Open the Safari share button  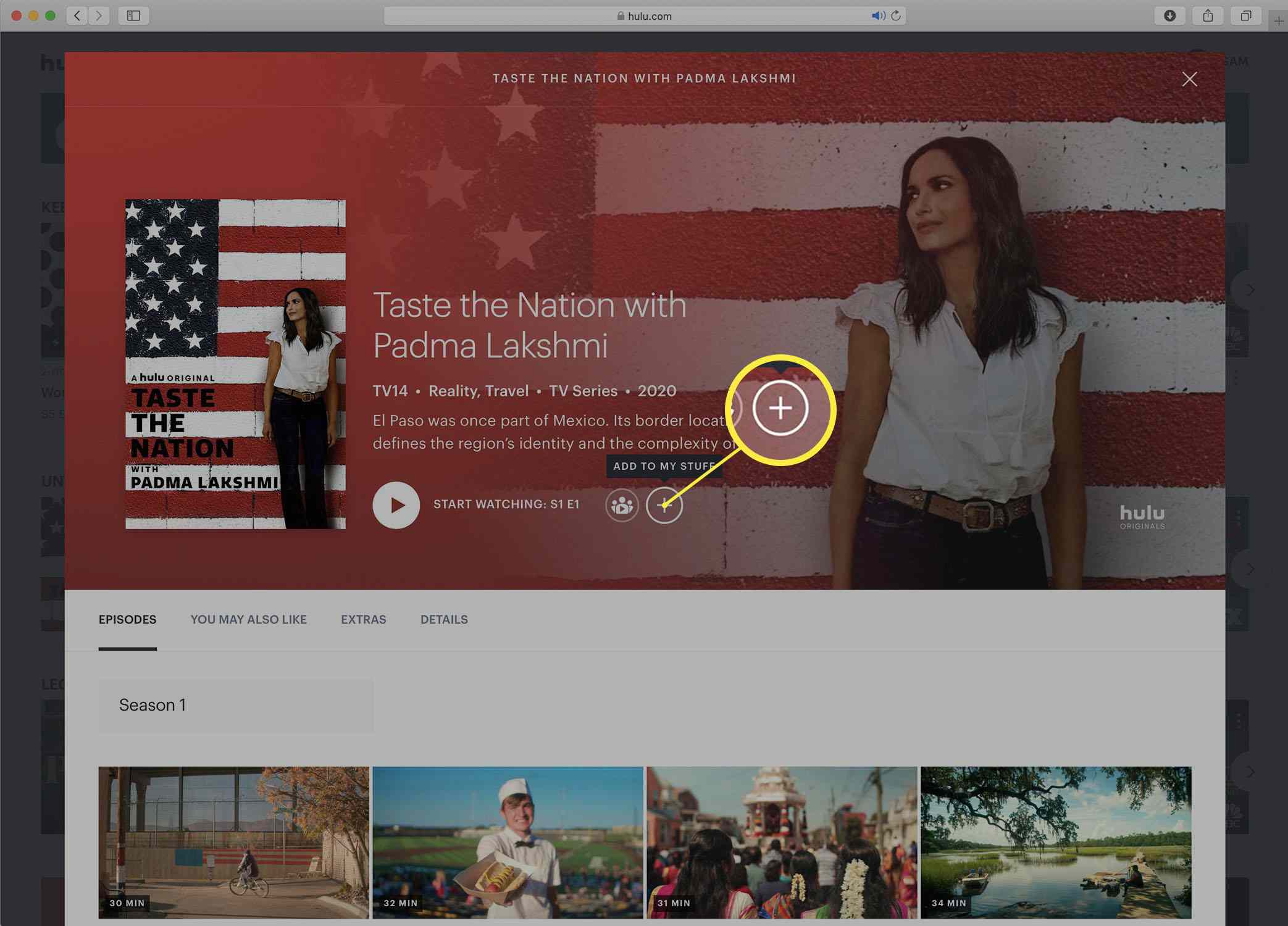coord(1208,15)
